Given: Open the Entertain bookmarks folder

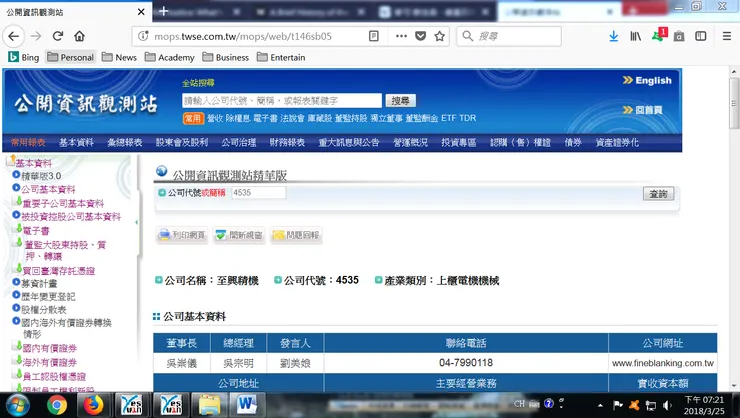Looking at the screenshot, I should 281,57.
